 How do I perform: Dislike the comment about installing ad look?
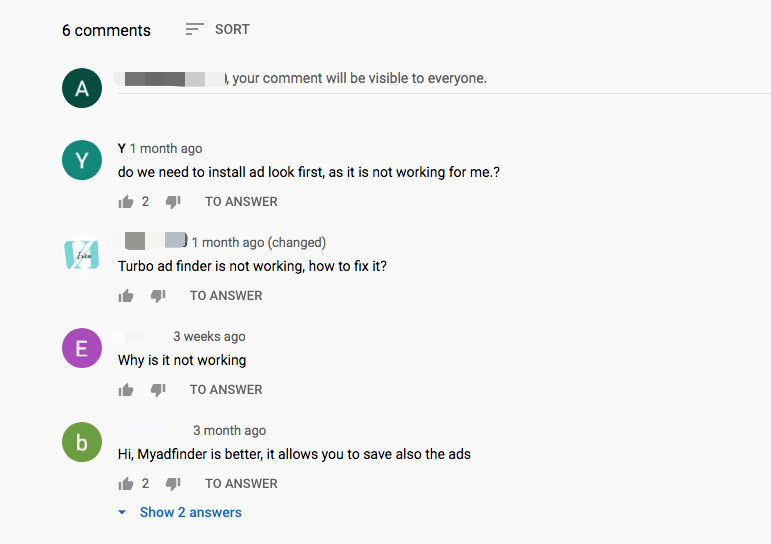pos(173,202)
